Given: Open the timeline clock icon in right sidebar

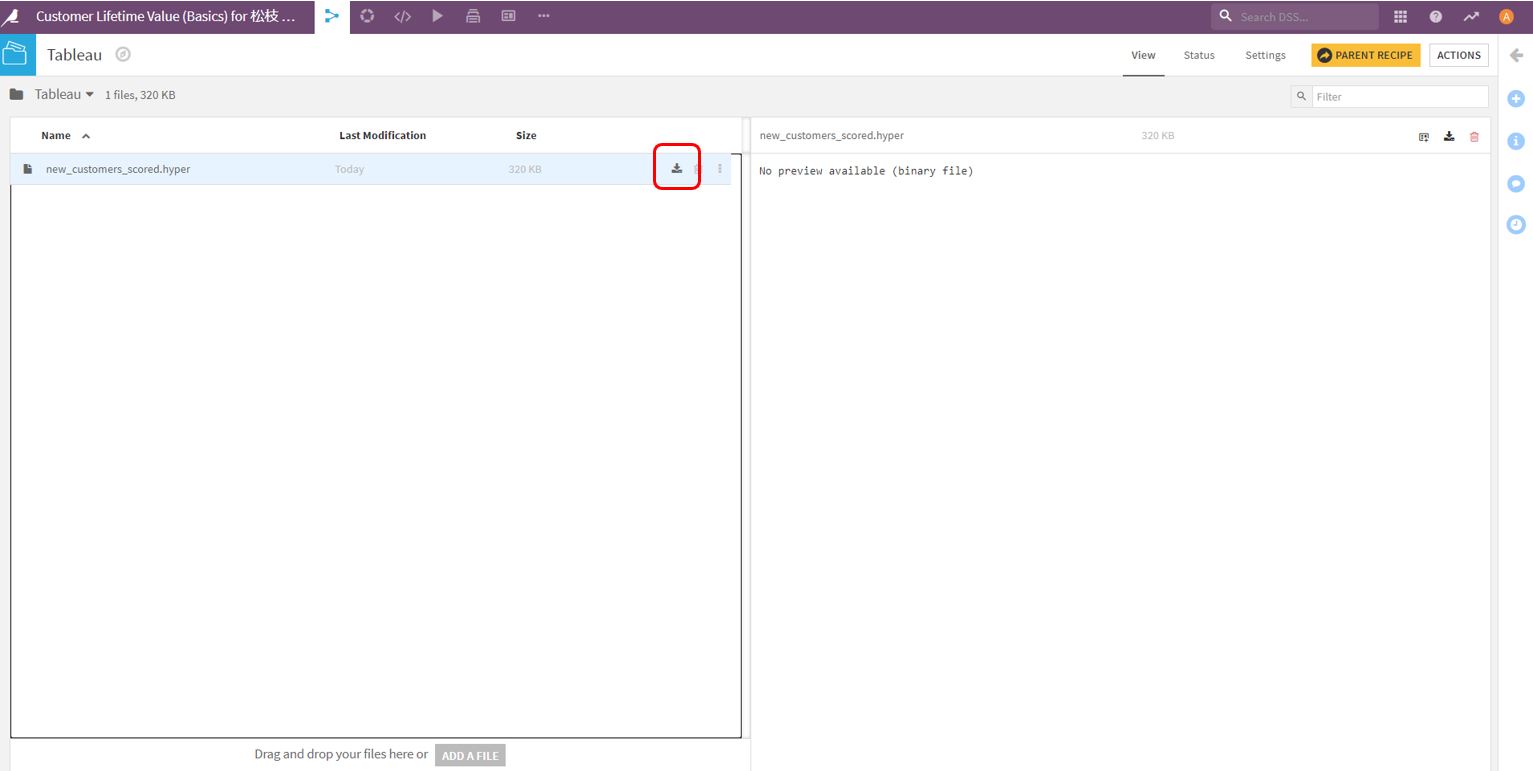Looking at the screenshot, I should pos(1516,225).
